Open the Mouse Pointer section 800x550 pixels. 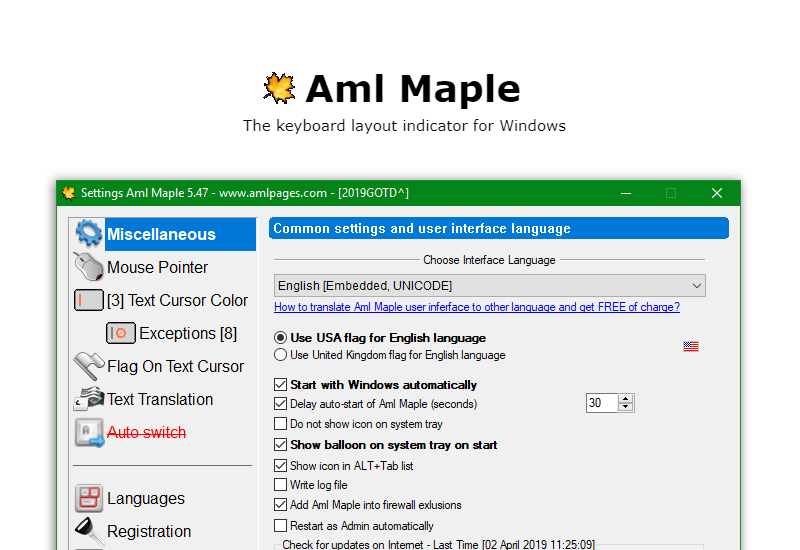(157, 267)
